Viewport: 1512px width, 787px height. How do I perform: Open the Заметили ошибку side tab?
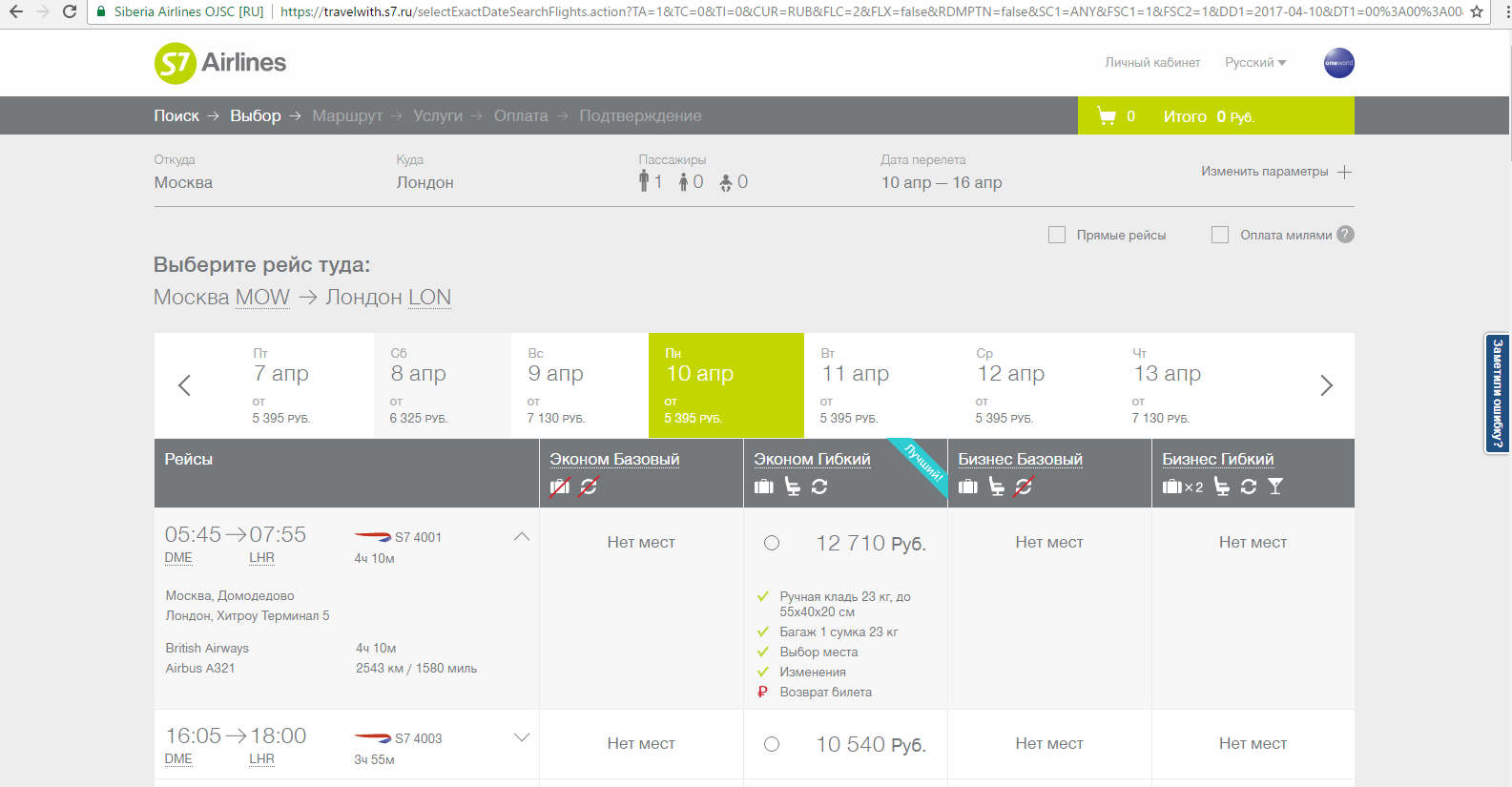tap(1497, 393)
